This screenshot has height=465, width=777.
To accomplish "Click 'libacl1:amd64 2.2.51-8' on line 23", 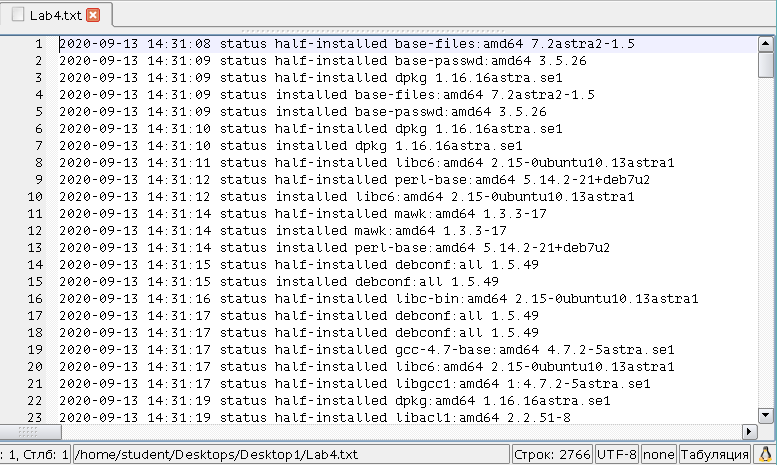I will pos(483,417).
